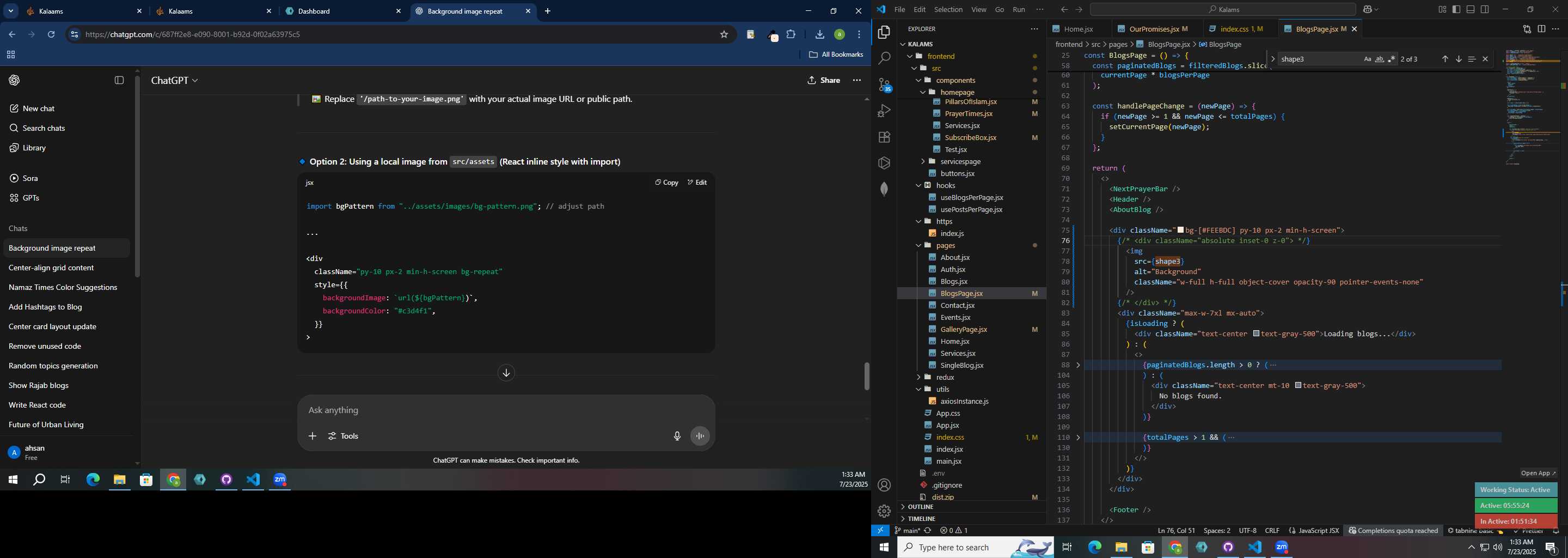Screen dimensions: 1568x558
Task: Open the File menu in VS Code
Action: click(899, 10)
